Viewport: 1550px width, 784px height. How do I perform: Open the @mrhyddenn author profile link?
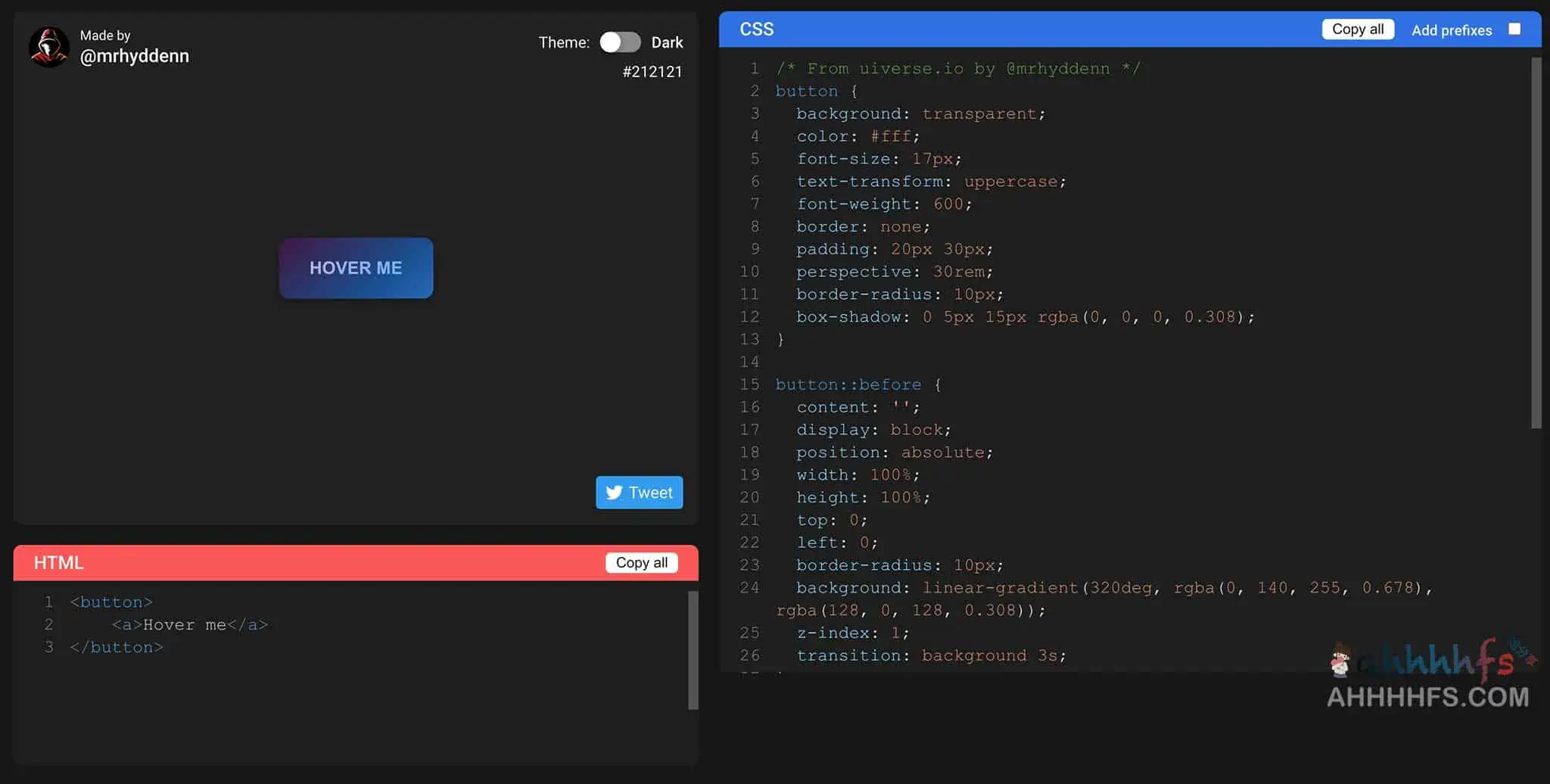tap(134, 56)
